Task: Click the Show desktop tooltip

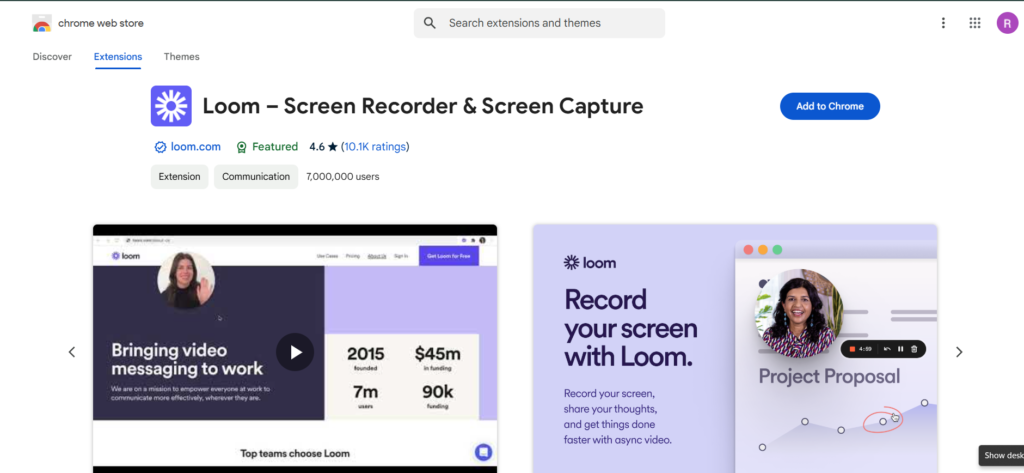Action: click(1001, 455)
